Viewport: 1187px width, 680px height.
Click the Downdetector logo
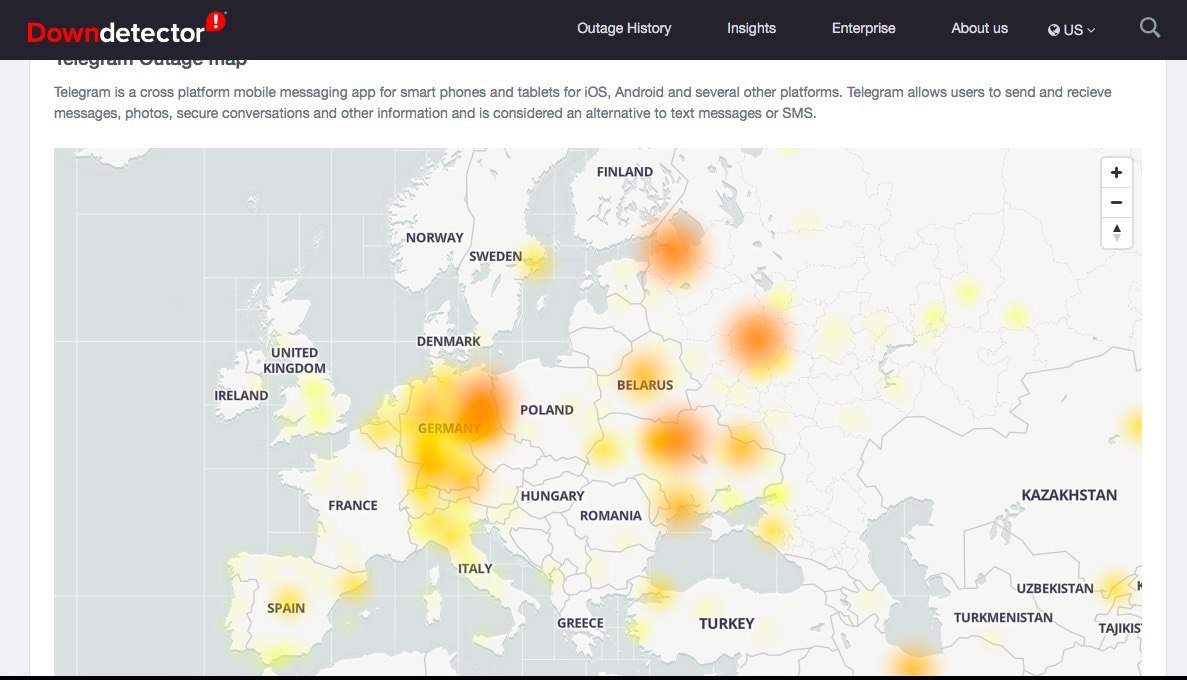point(126,29)
